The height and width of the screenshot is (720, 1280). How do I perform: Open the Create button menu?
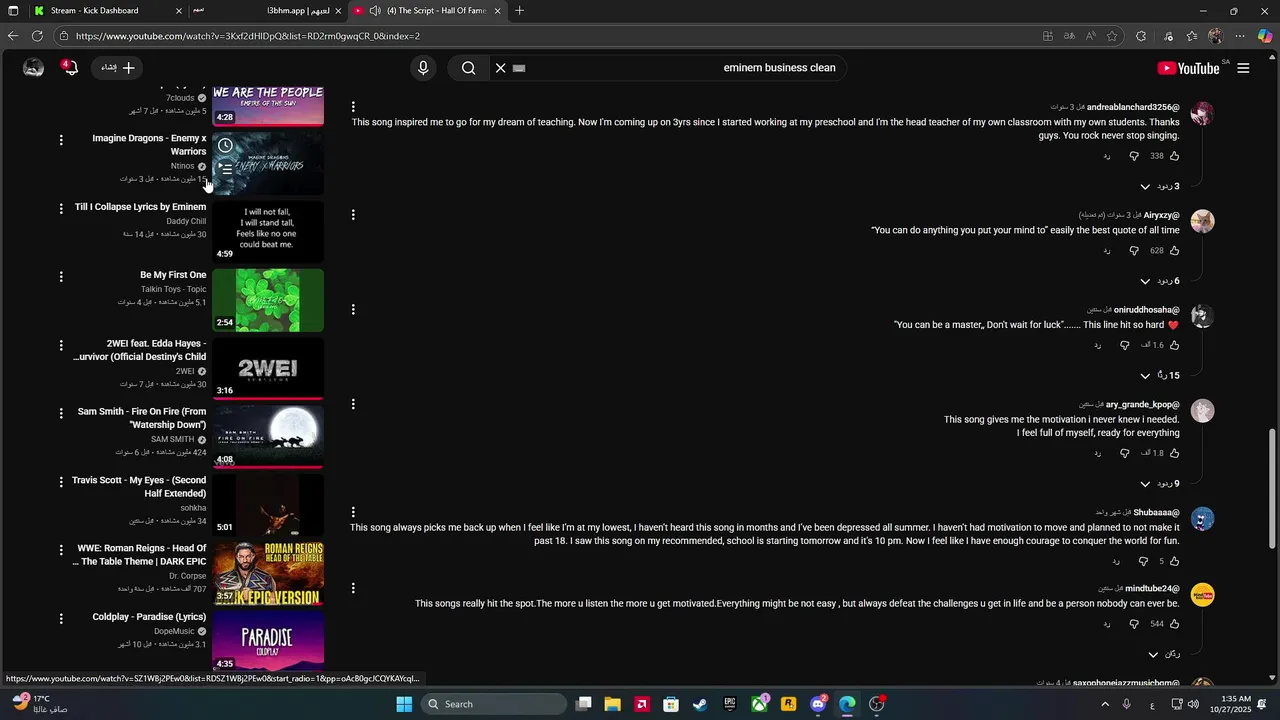tap(118, 68)
